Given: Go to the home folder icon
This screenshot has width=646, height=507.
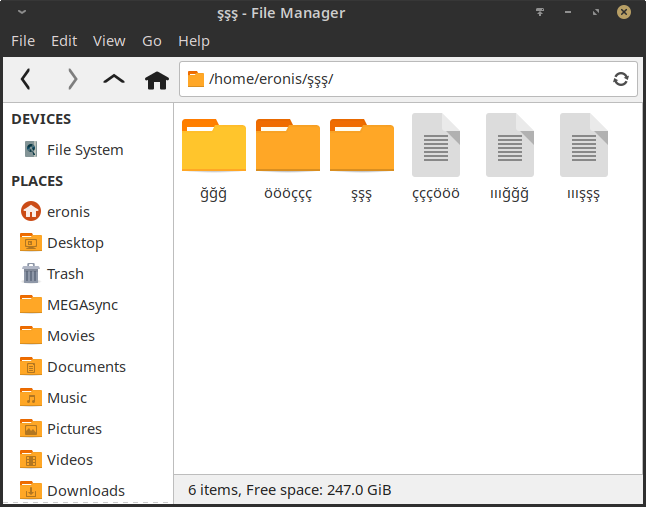Looking at the screenshot, I should tap(157, 80).
